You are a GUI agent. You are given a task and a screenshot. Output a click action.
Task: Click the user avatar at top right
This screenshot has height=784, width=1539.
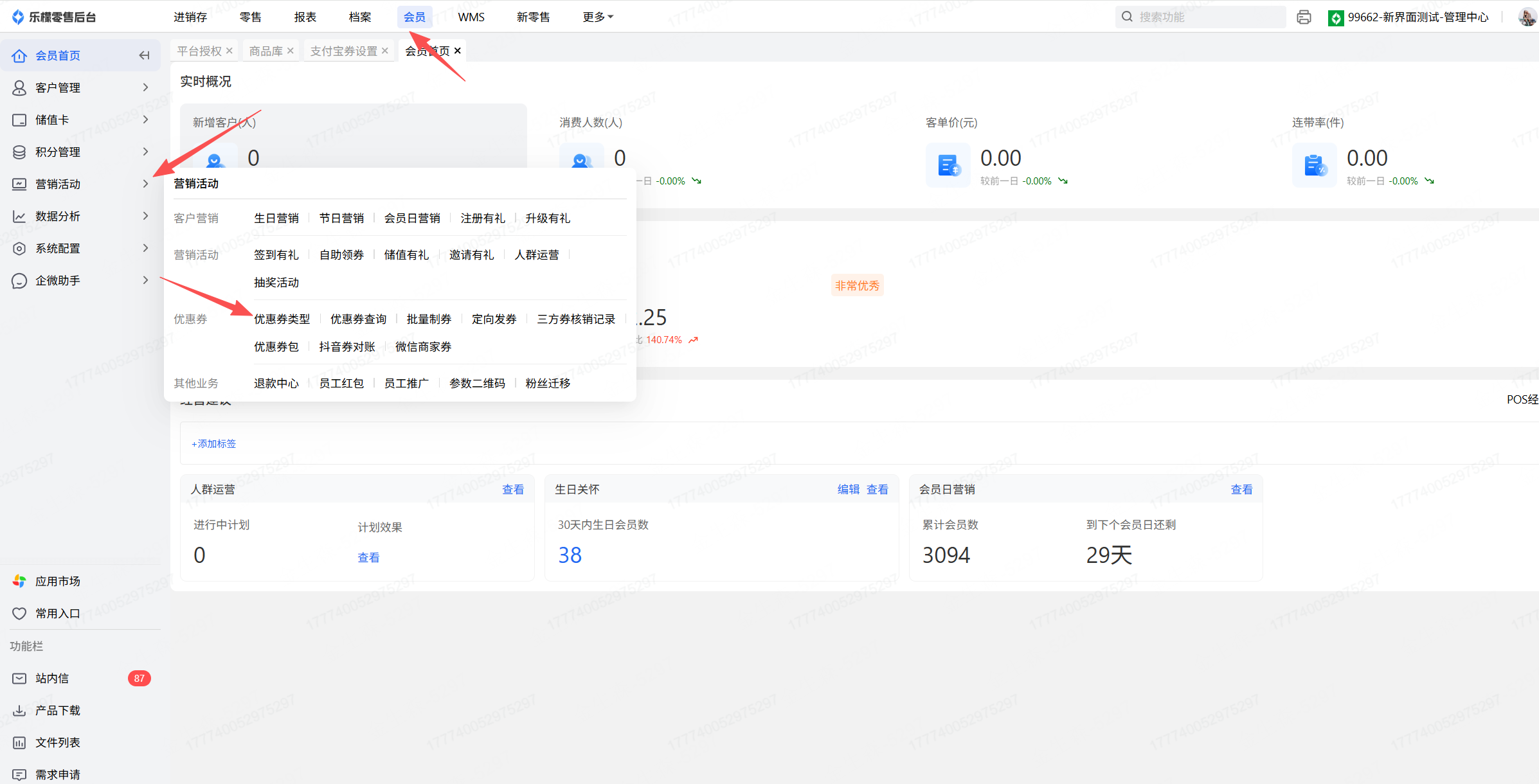click(x=1527, y=17)
